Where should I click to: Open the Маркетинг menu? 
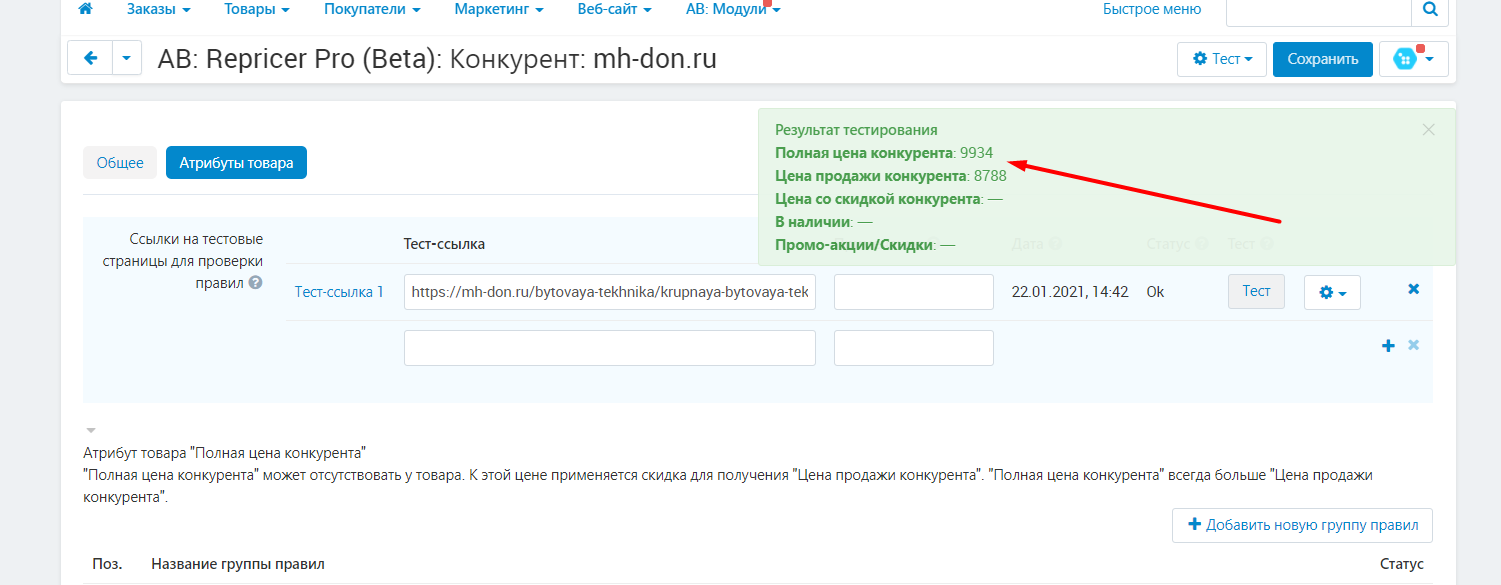click(x=498, y=9)
